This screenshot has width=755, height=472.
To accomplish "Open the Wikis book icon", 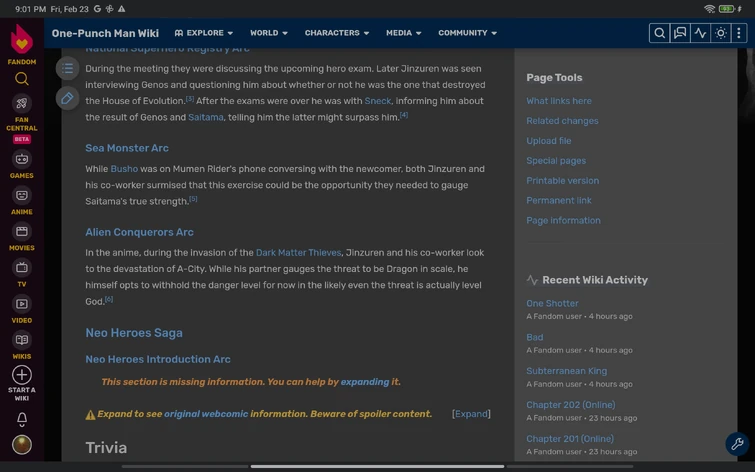I will 22,340.
